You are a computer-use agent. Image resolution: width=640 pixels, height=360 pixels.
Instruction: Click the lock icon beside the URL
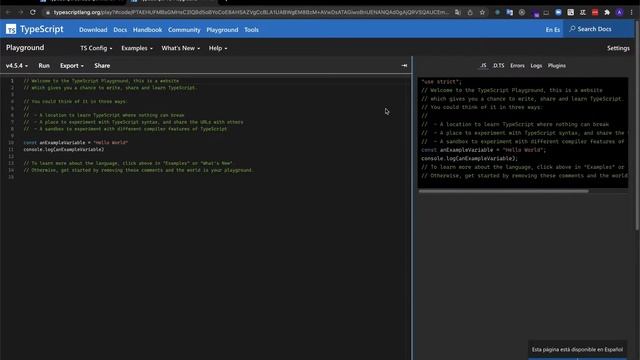(48, 13)
